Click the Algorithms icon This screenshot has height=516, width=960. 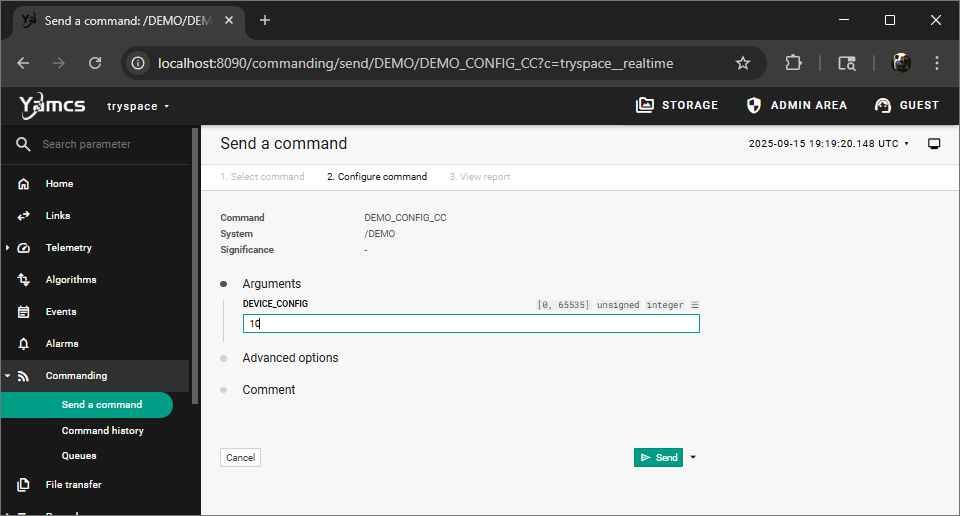pyautogui.click(x=23, y=280)
